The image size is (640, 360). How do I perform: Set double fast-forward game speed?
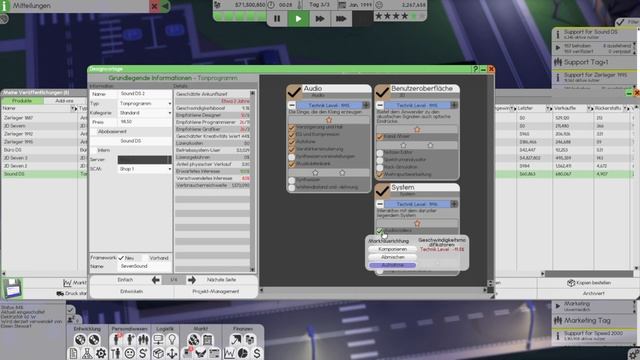point(320,19)
